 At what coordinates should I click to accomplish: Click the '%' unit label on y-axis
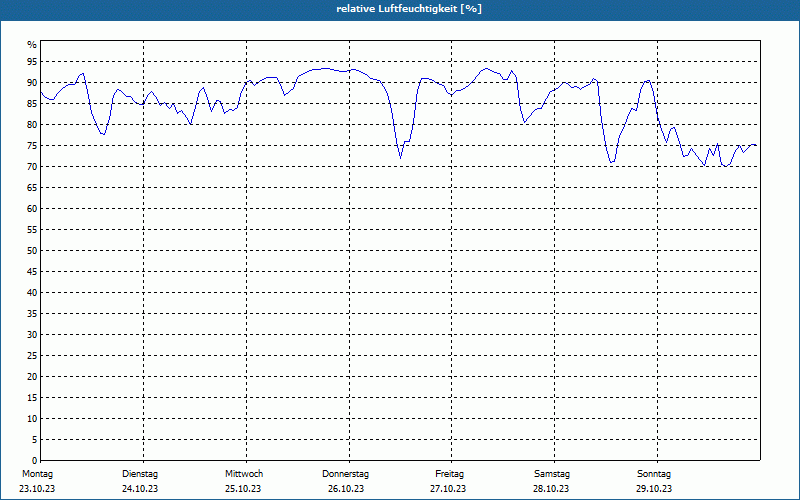pyautogui.click(x=32, y=45)
